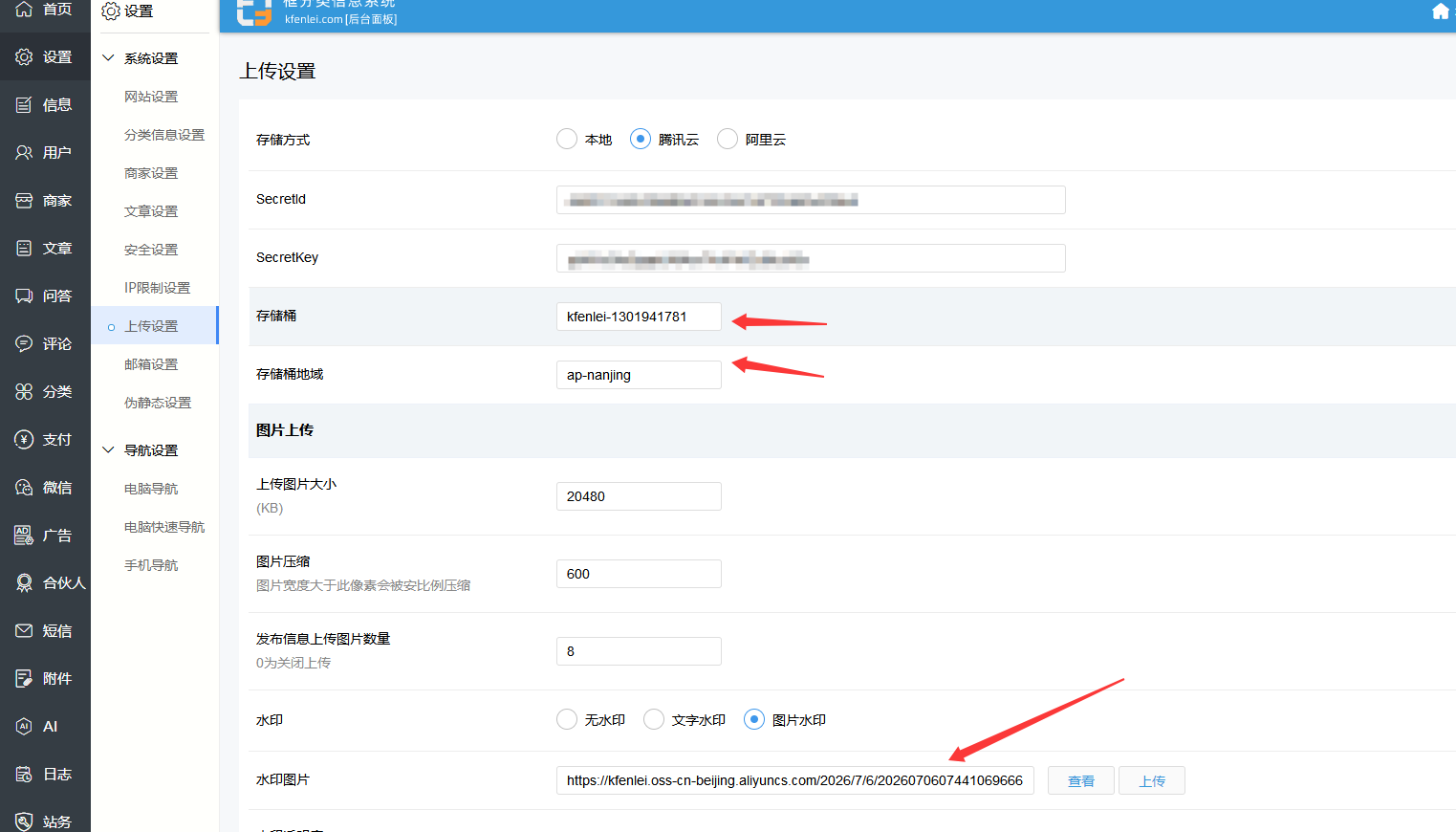Open the Ads (广告) sidebar icon
This screenshot has height=832, width=1456.
[x=24, y=536]
